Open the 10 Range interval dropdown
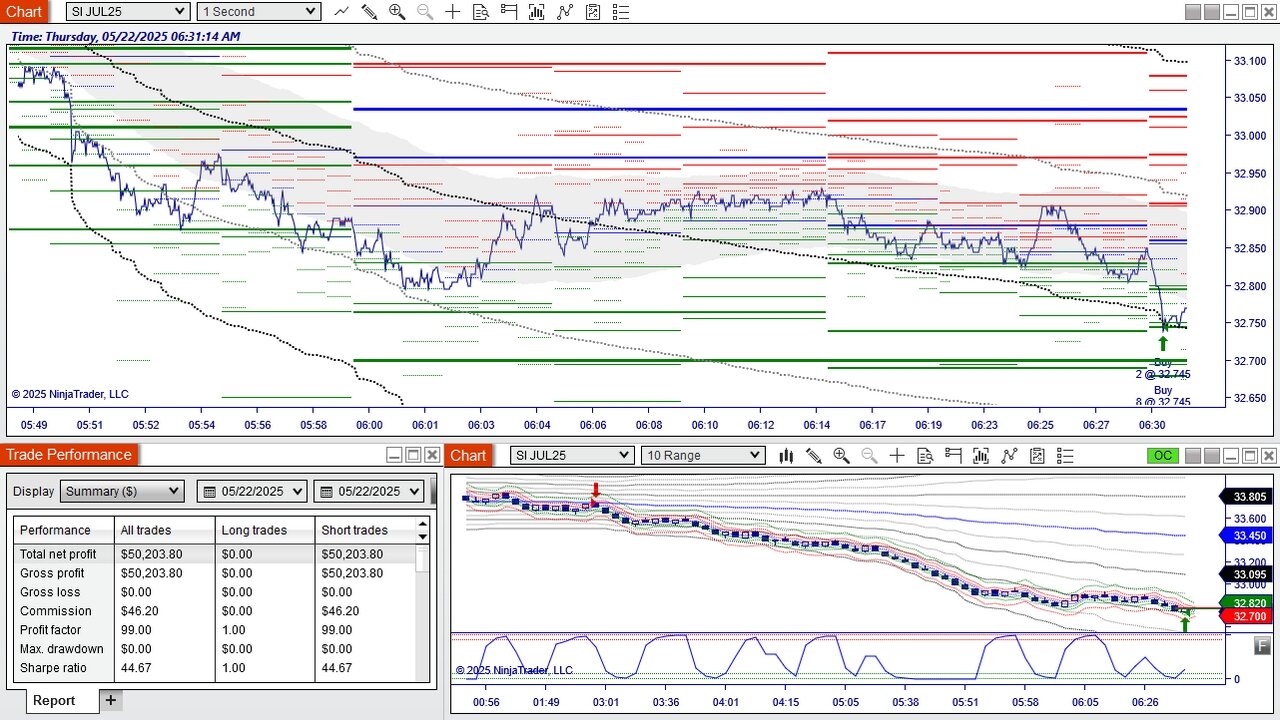This screenshot has height=720, width=1280. [703, 455]
